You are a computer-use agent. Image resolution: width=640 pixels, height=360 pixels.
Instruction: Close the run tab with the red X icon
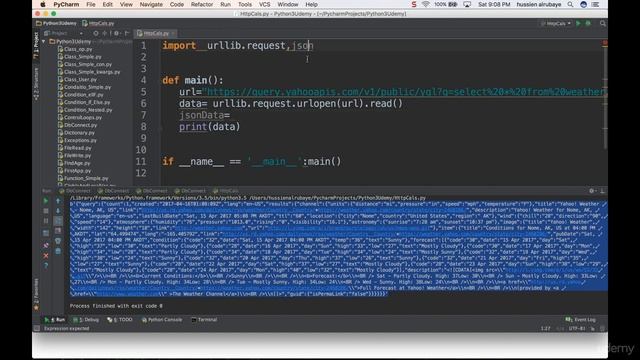coord(46,256)
